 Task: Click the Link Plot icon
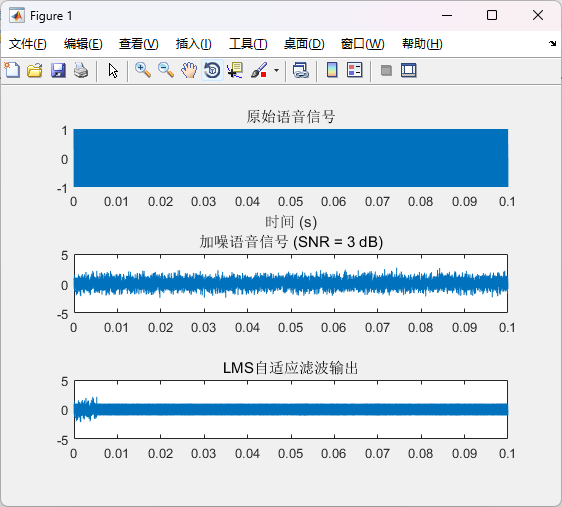click(301, 70)
